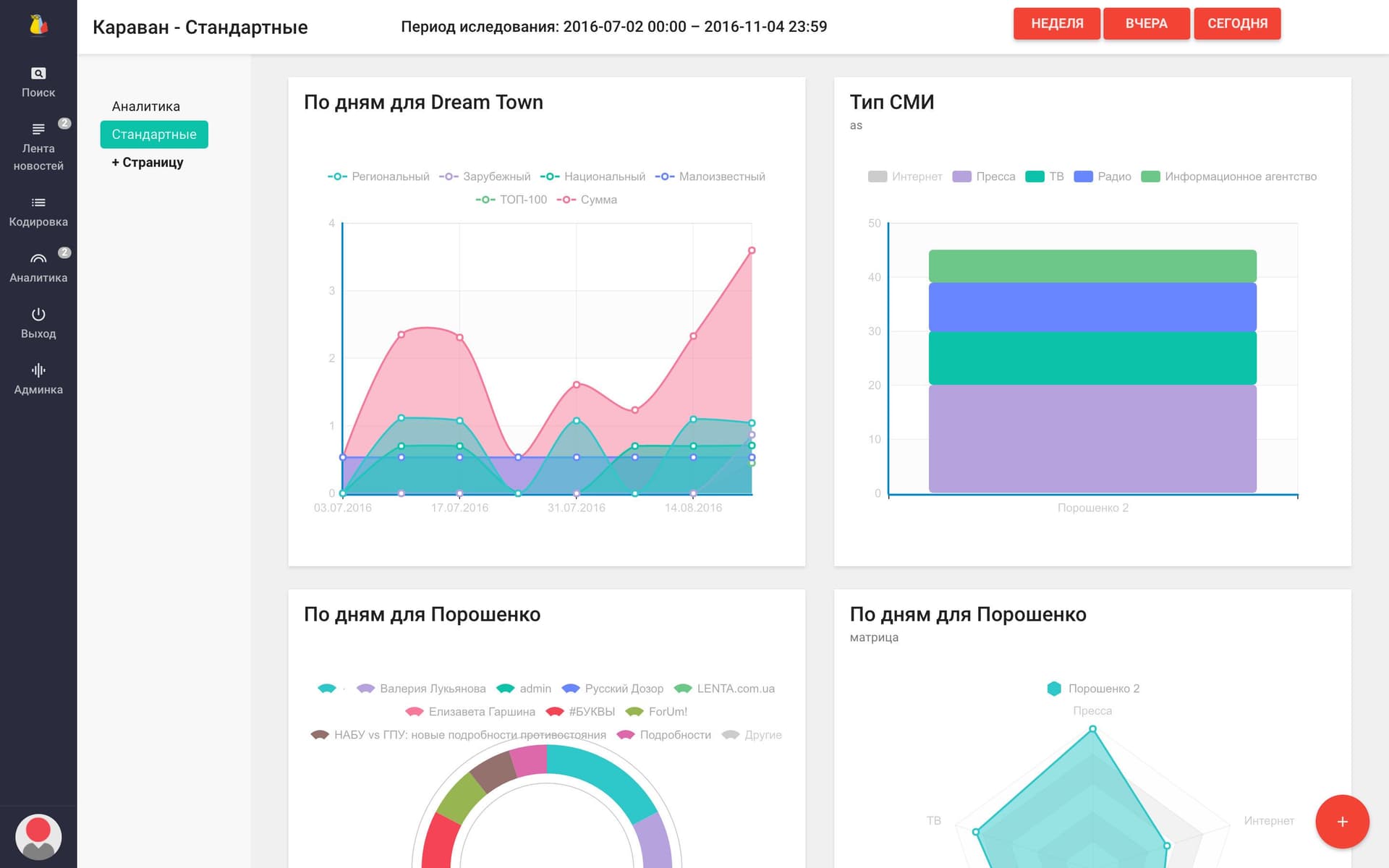Viewport: 1389px width, 868px height.
Task: Click the red plus floating button
Action: coord(1342,822)
